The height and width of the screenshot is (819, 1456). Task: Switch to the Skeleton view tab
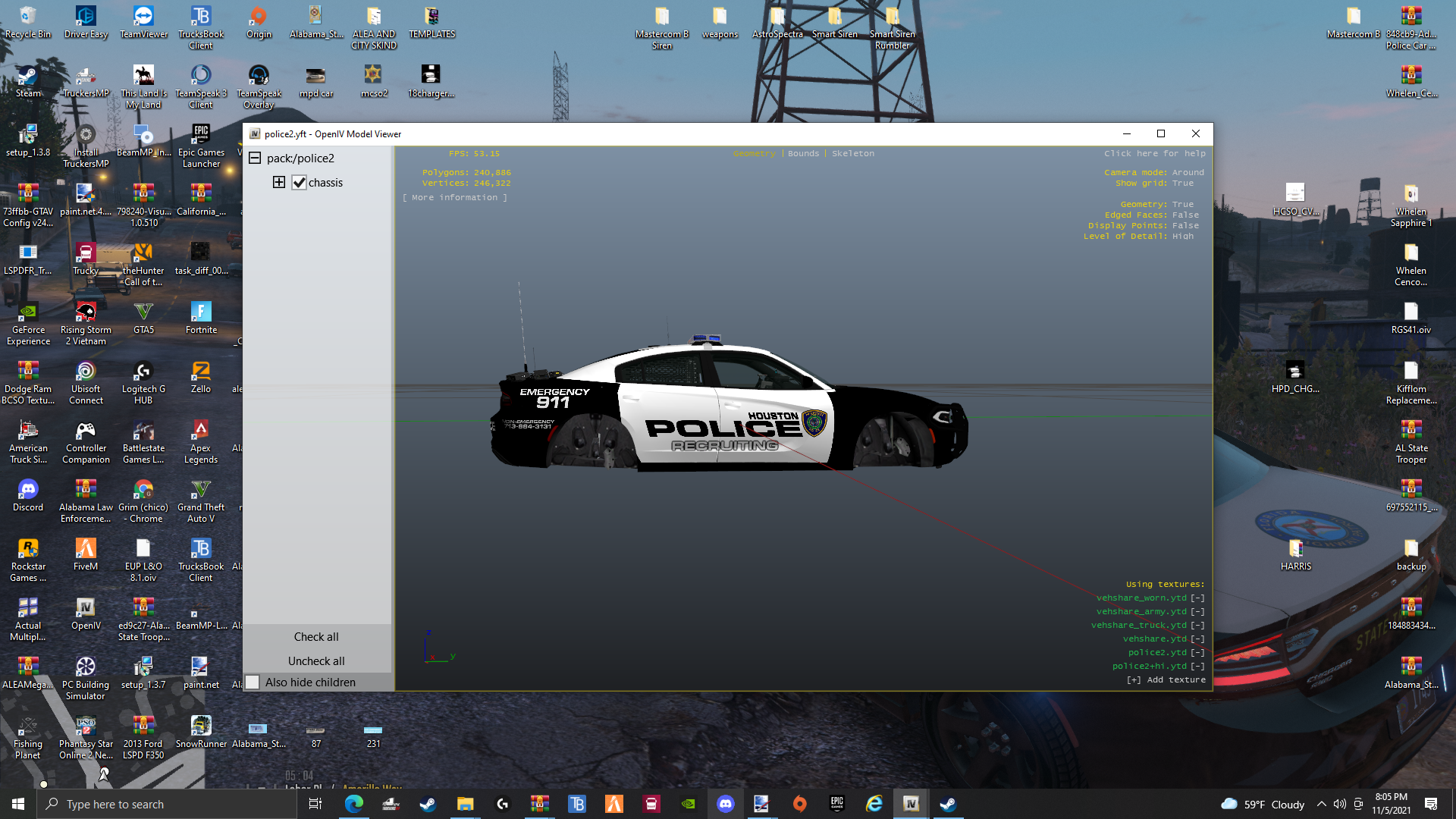(x=852, y=154)
